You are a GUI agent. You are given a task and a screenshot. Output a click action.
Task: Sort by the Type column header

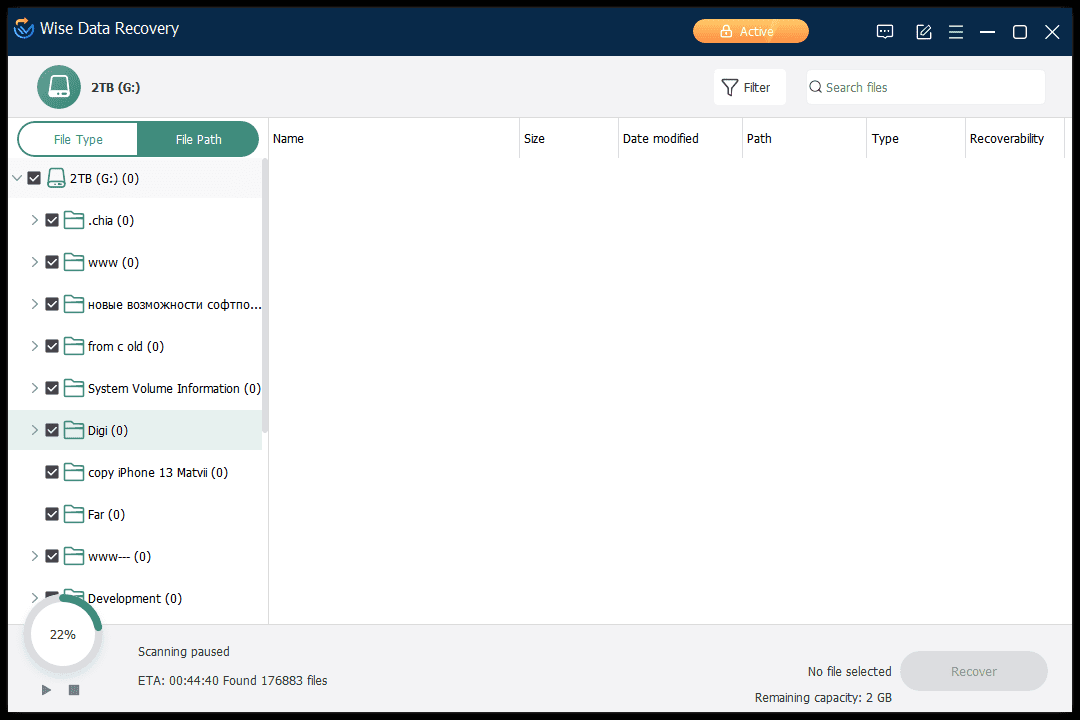coord(916,138)
